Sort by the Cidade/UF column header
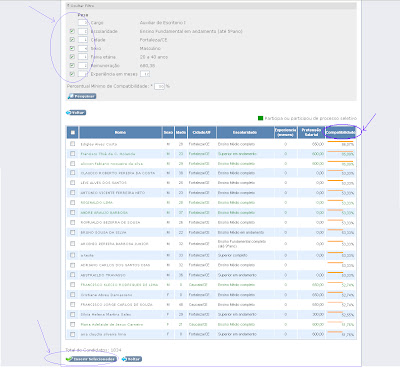 pyautogui.click(x=202, y=132)
